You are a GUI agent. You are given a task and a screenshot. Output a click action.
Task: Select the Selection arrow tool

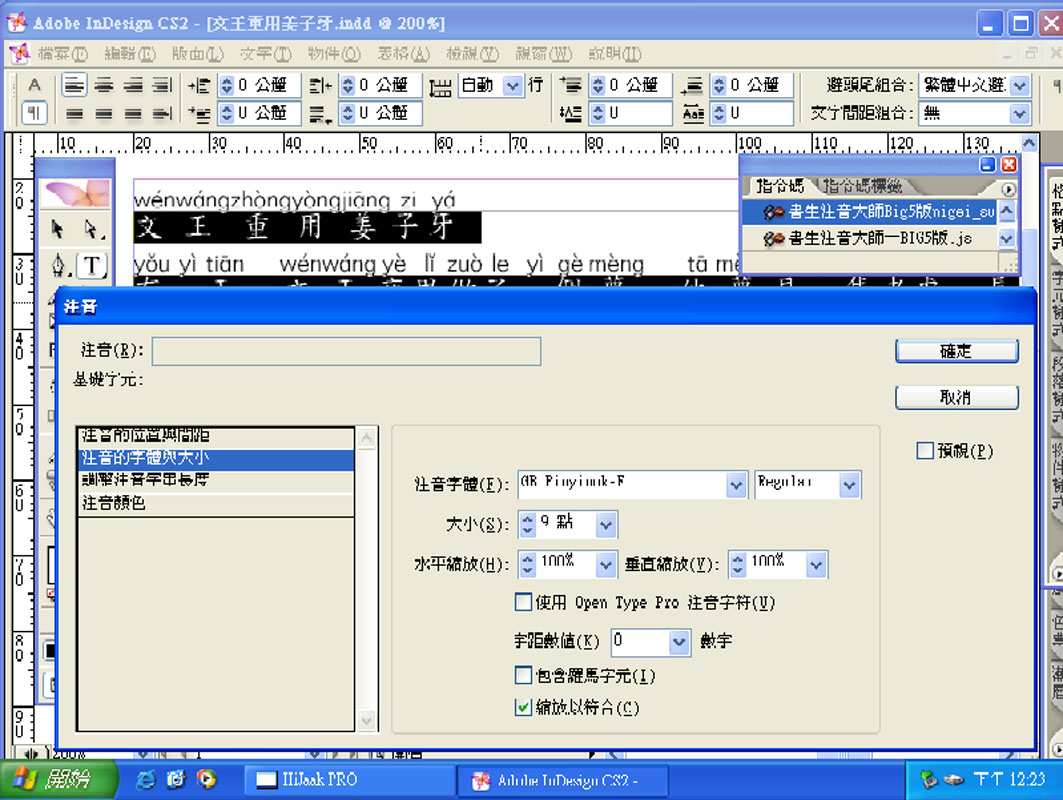point(58,229)
